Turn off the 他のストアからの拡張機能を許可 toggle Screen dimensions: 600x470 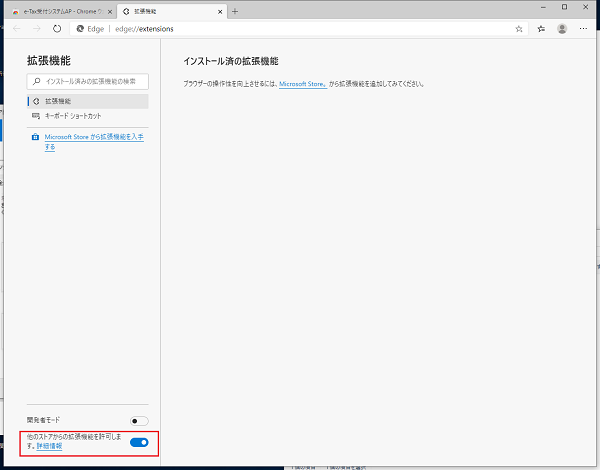tap(139, 441)
